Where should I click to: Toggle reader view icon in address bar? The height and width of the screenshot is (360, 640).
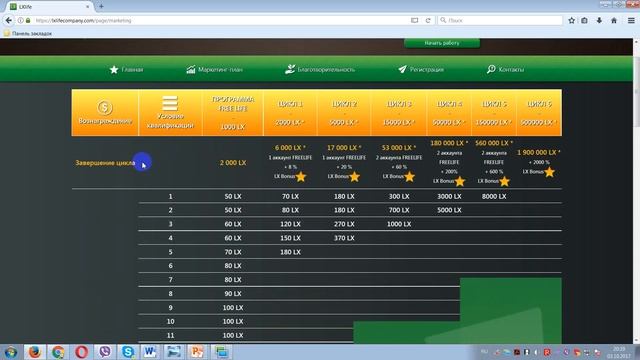coord(414,20)
